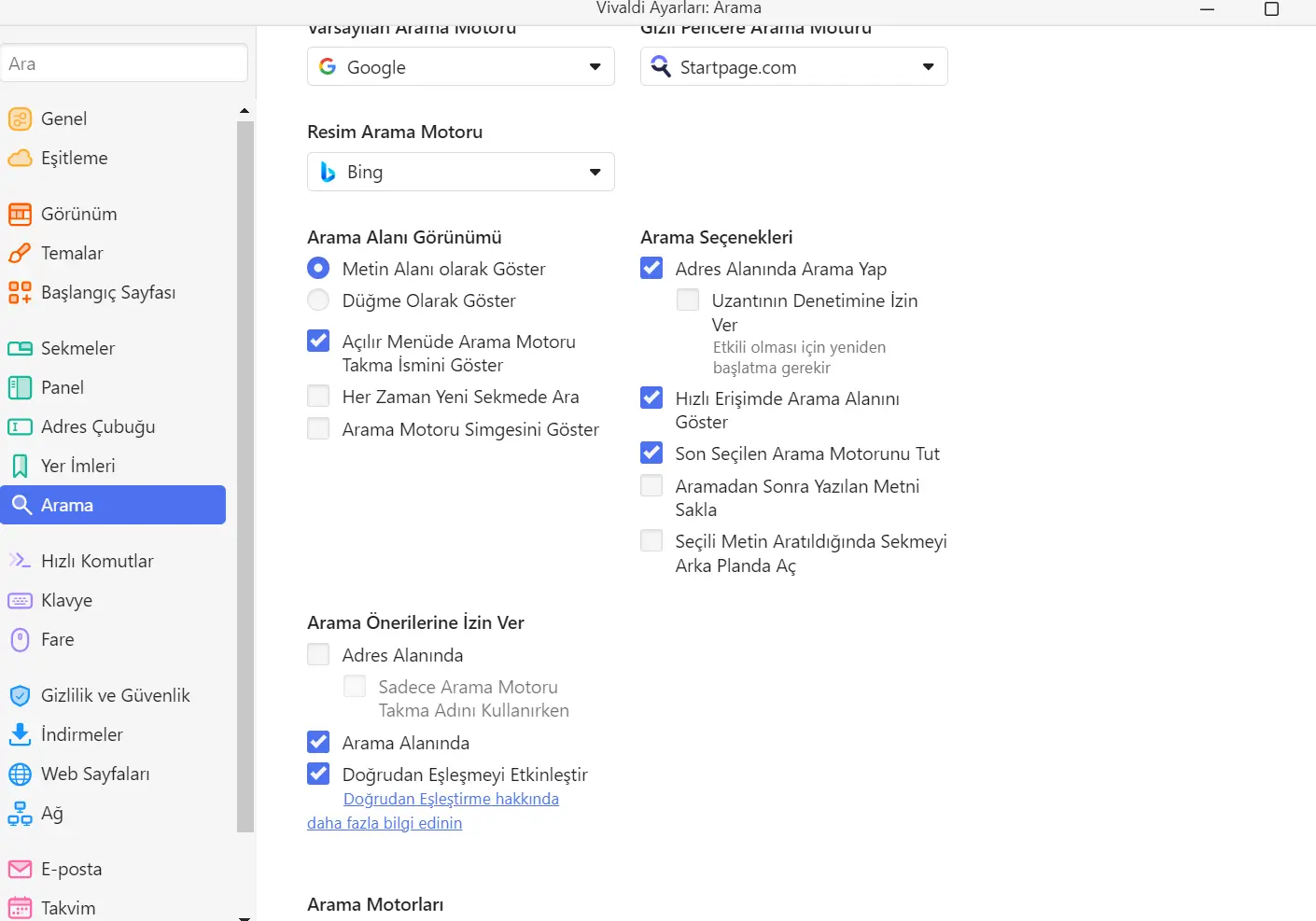Click the Başlangıç Sayfası icon
1316x921 pixels.
[x=20, y=293]
